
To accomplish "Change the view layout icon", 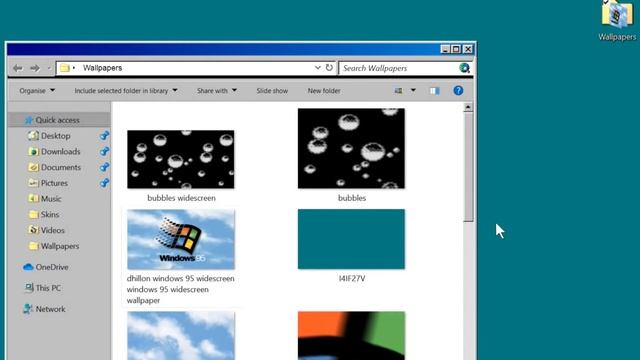I will (398, 91).
